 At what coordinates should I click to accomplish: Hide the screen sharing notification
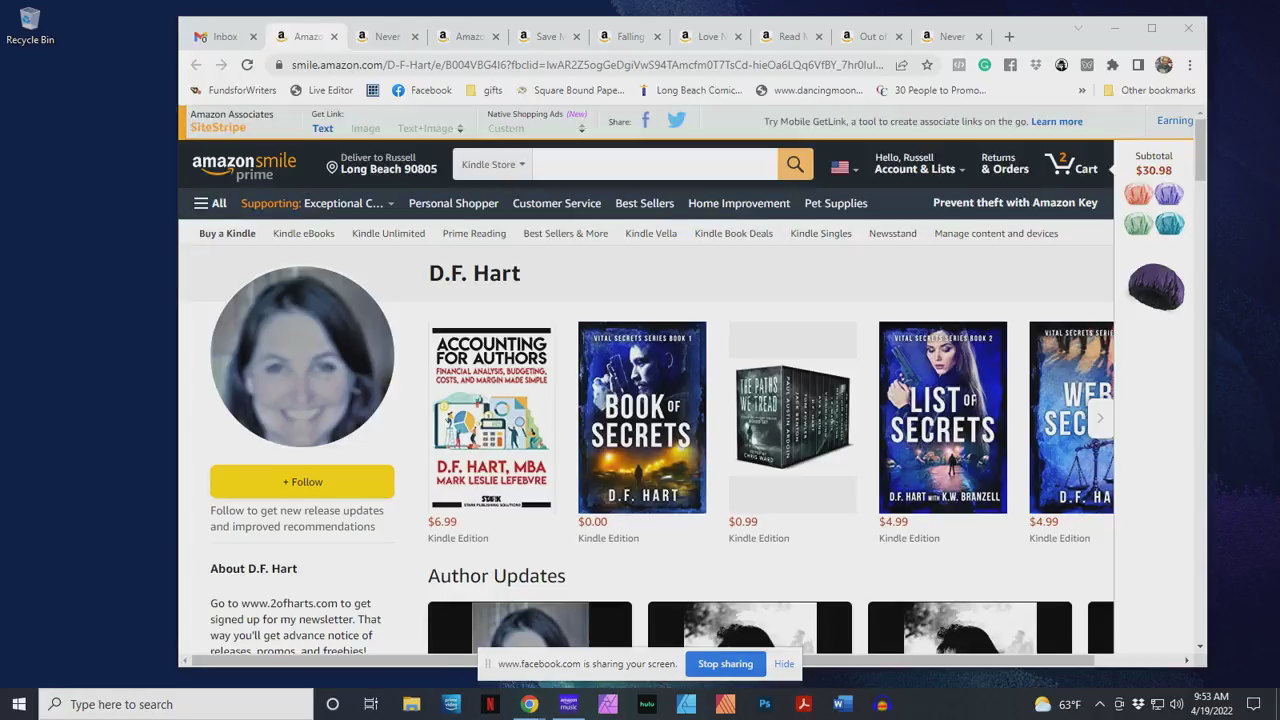point(784,664)
